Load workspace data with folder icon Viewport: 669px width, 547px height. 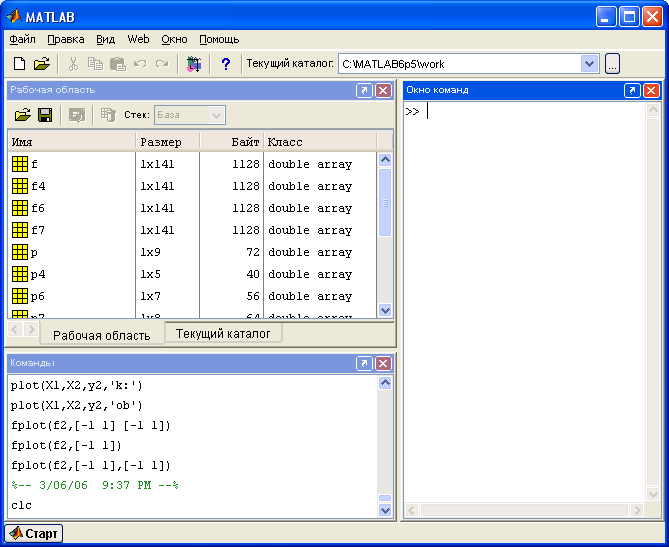click(22, 115)
